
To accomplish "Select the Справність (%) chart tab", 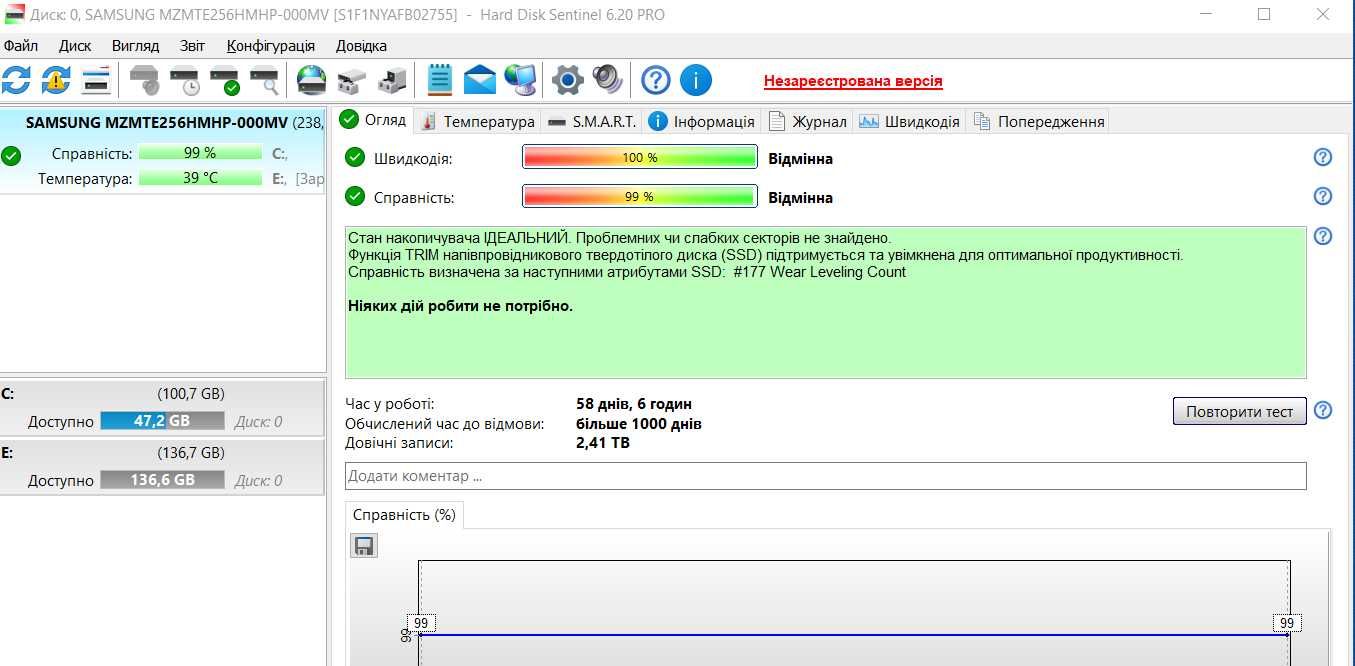I will tap(404, 515).
